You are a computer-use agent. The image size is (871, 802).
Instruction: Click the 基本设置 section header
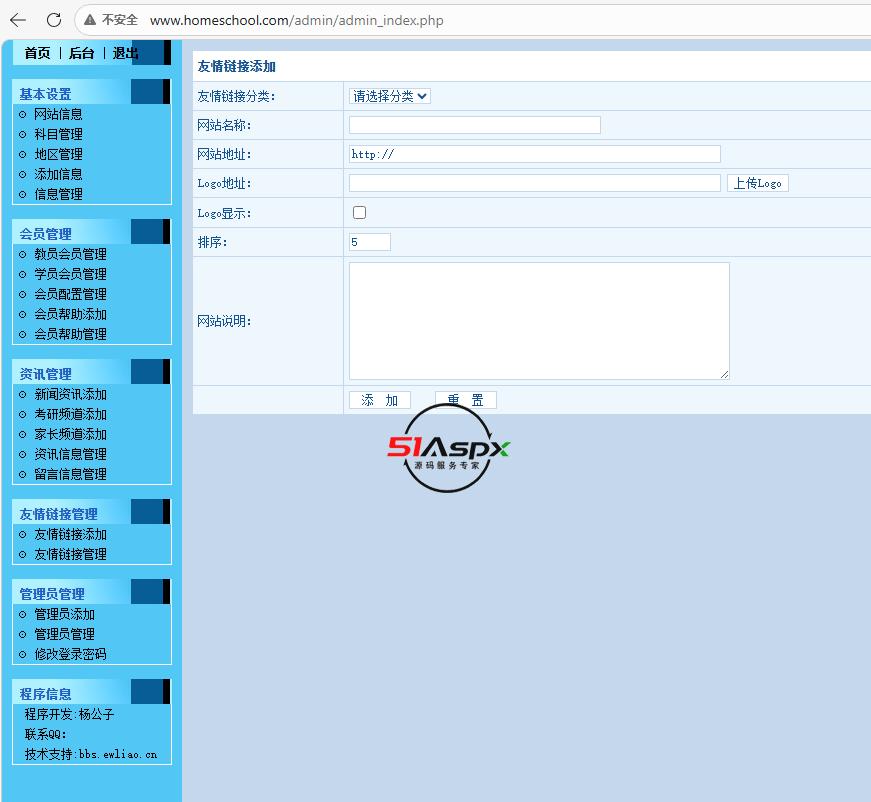coord(46,94)
